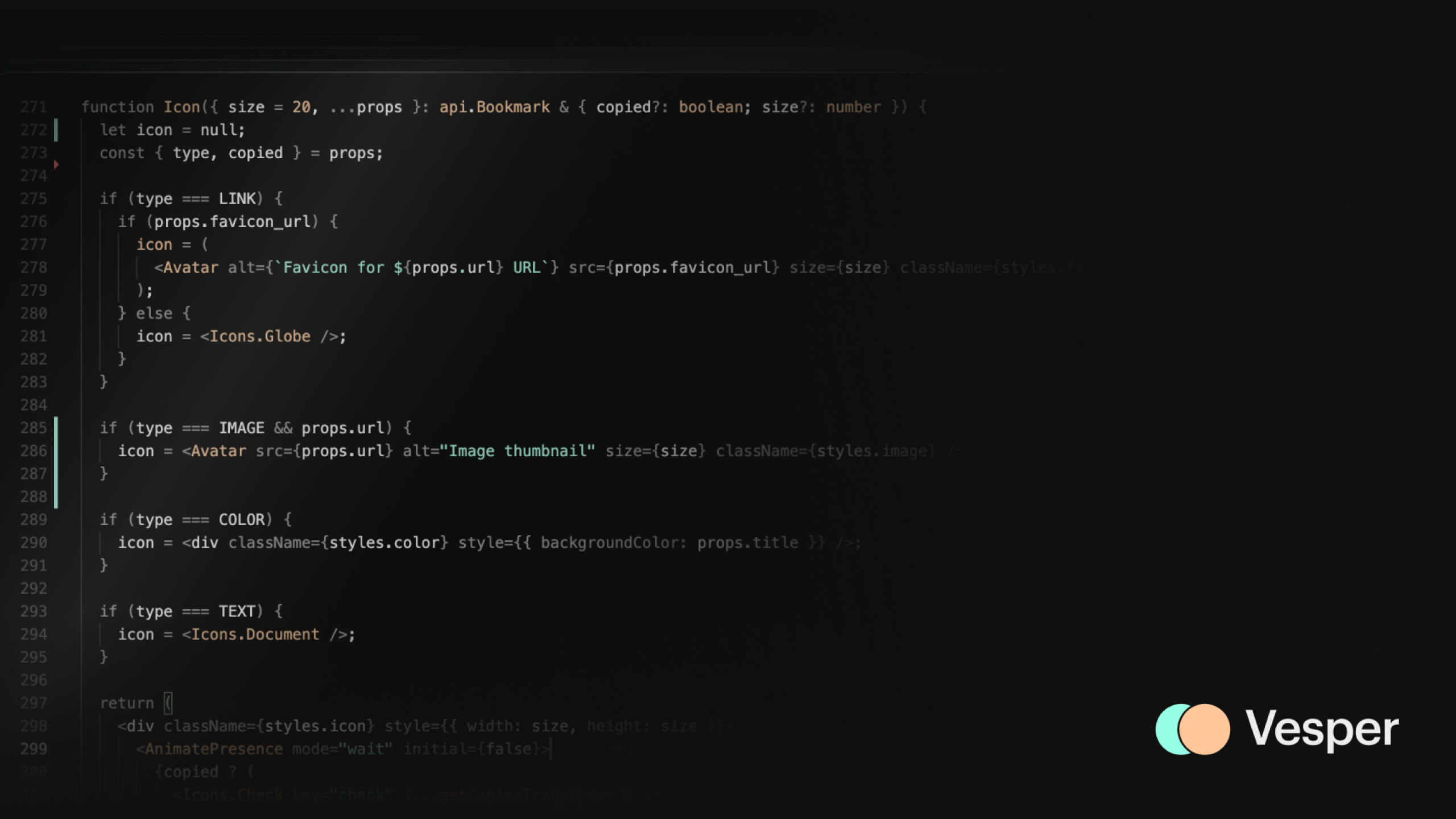The width and height of the screenshot is (1456, 819).
Task: Click 'size={size}' on line 286
Action: [x=655, y=451]
